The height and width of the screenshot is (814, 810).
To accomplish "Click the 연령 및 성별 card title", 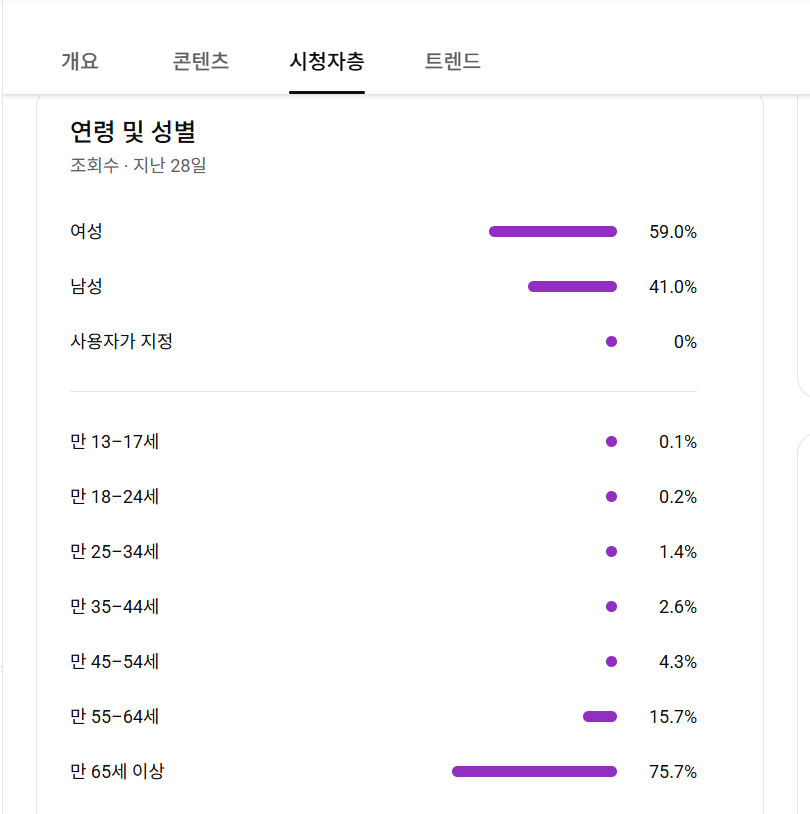I will [132, 131].
